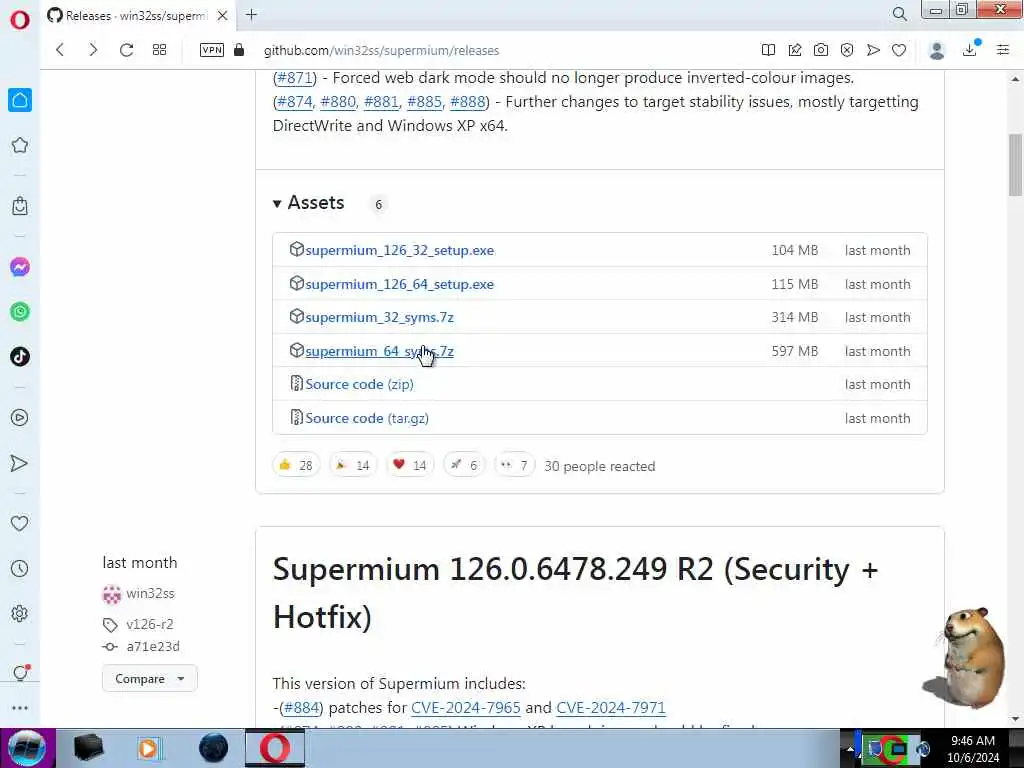Open the CVE-2024-7965 link
This screenshot has width=1024, height=768.
[x=466, y=707]
